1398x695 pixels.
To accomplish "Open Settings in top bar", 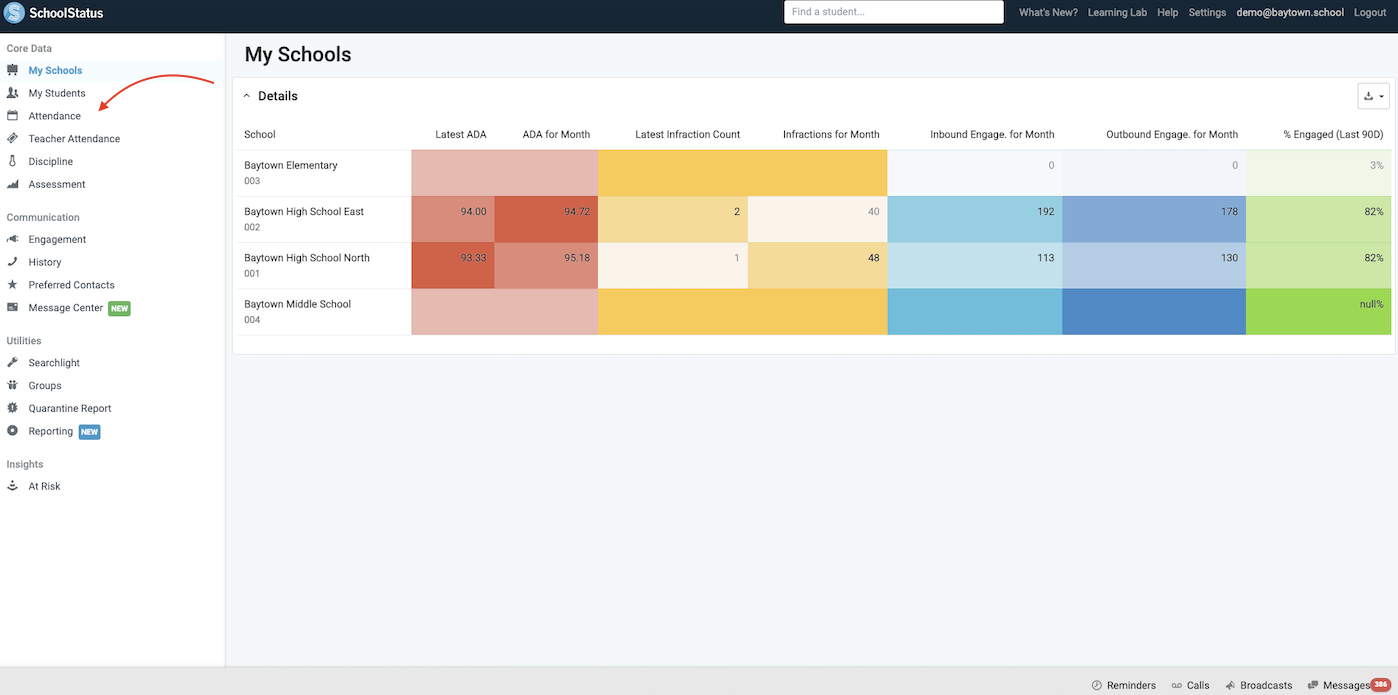I will point(1207,13).
